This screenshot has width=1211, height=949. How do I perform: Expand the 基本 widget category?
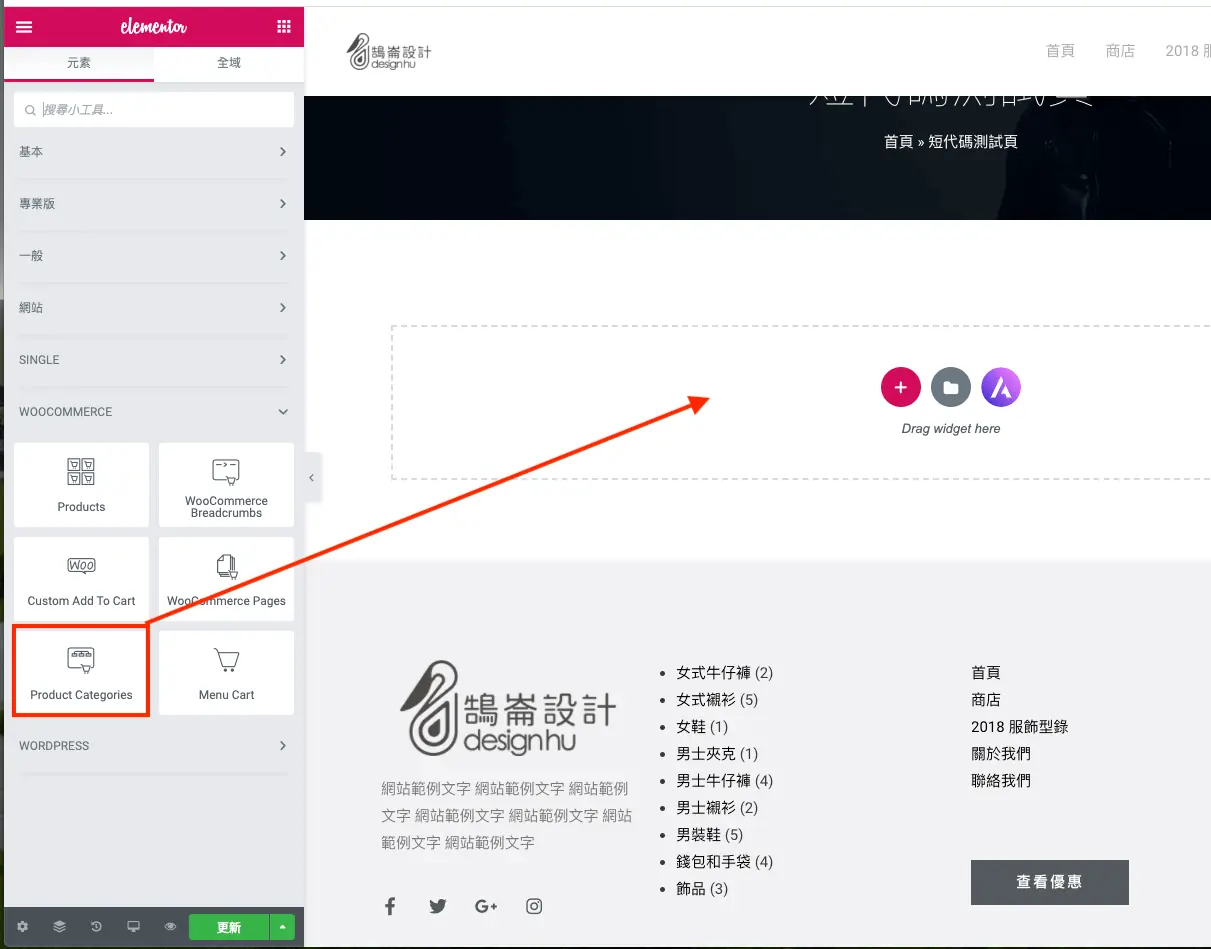tap(154, 152)
